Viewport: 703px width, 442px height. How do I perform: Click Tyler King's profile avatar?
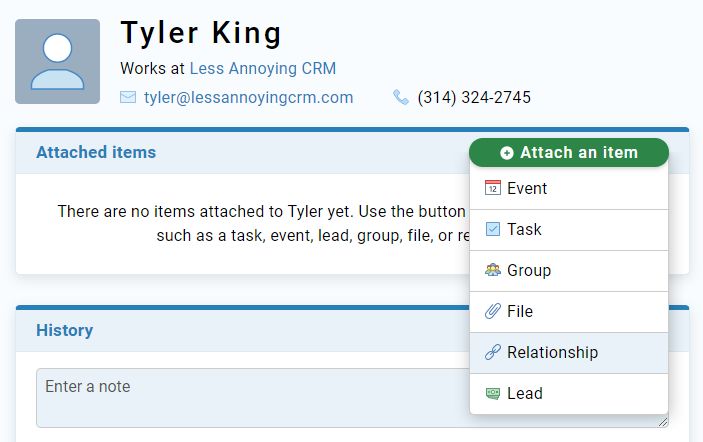(57, 61)
